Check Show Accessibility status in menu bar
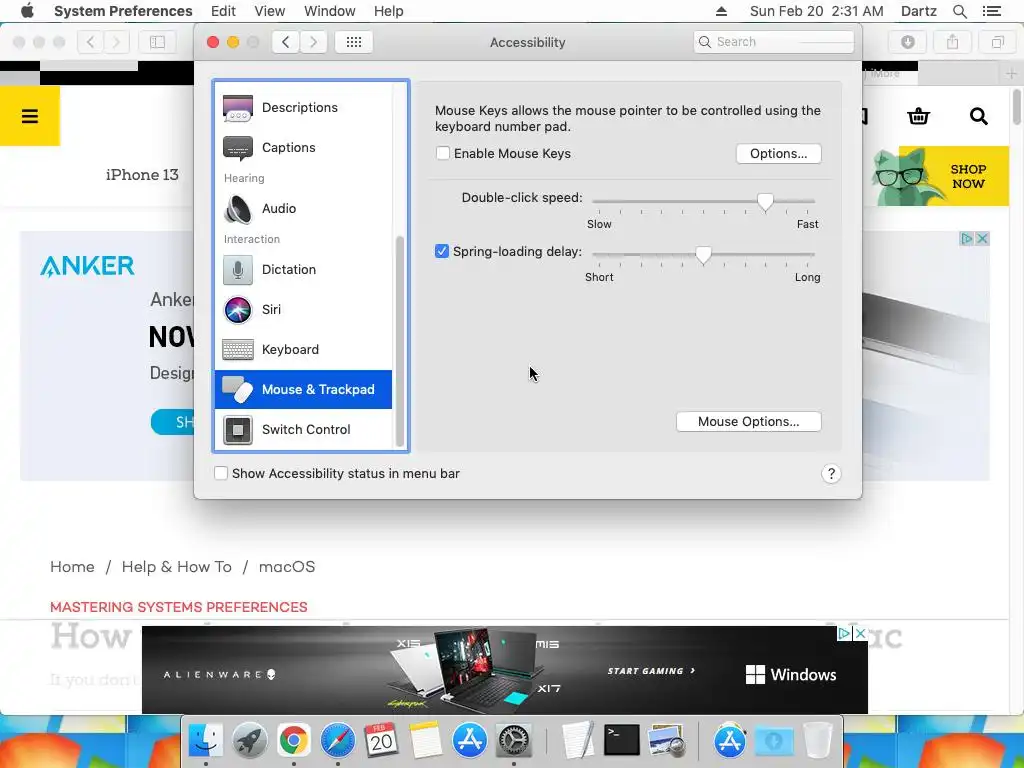The image size is (1024, 768). [x=221, y=473]
